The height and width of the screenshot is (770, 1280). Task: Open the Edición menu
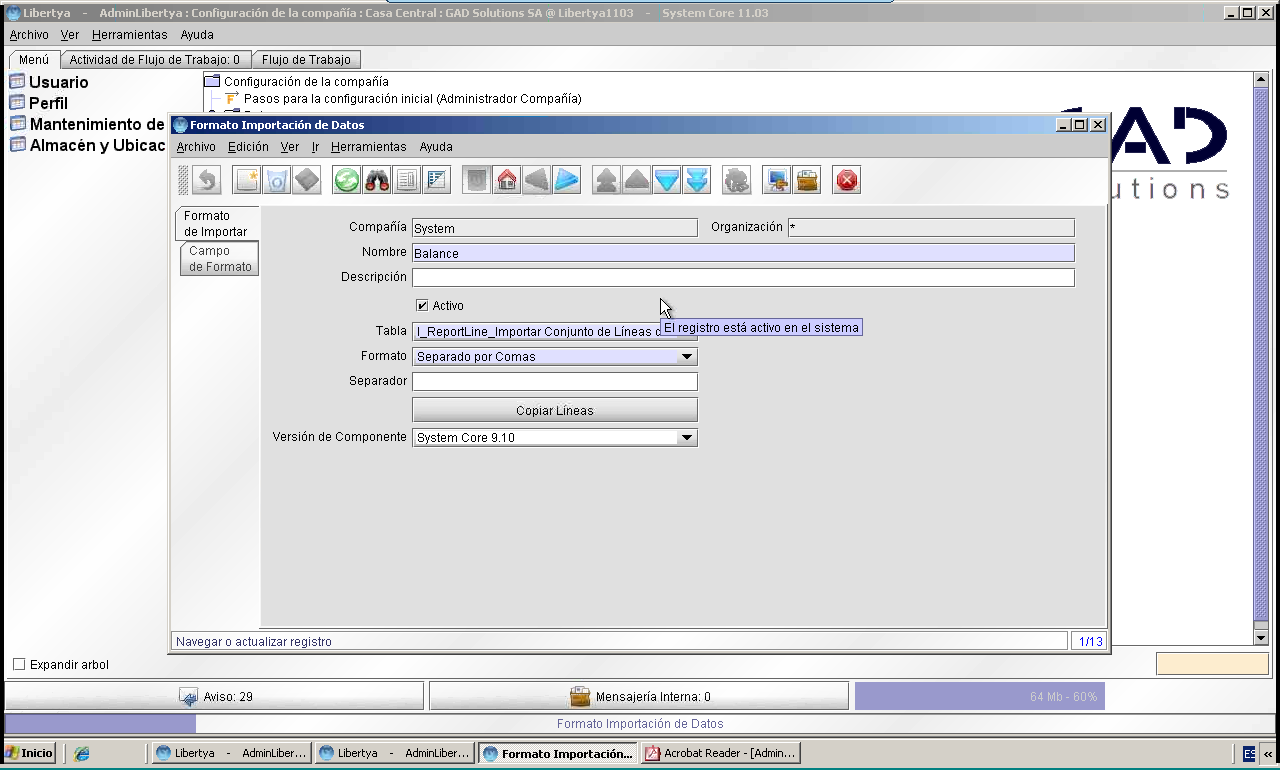pyautogui.click(x=248, y=146)
